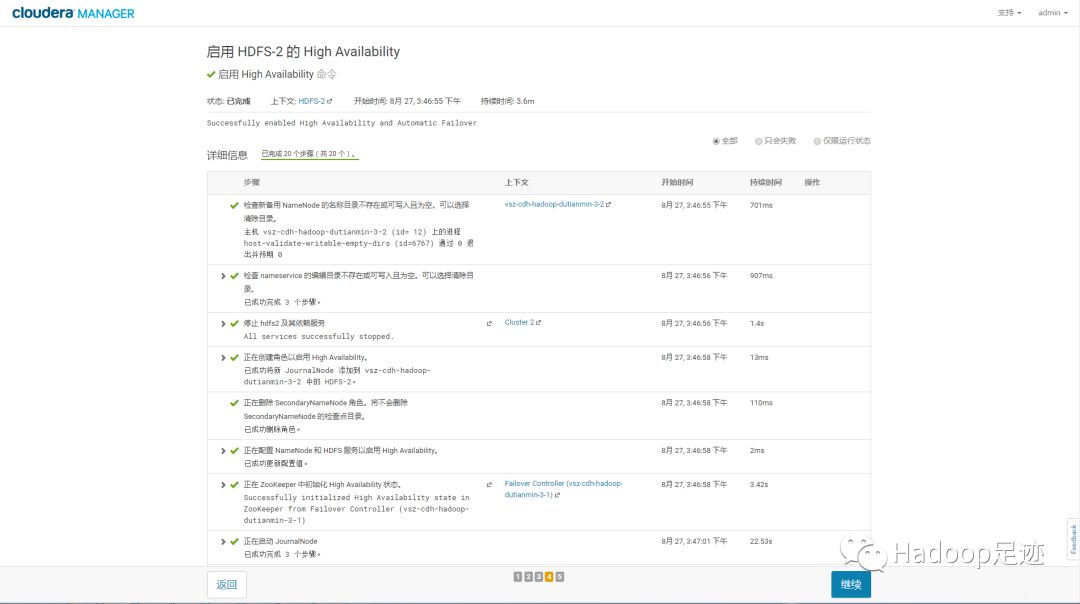Open the Cloudera Manager home logo
The image size is (1080, 604).
[x=73, y=13]
